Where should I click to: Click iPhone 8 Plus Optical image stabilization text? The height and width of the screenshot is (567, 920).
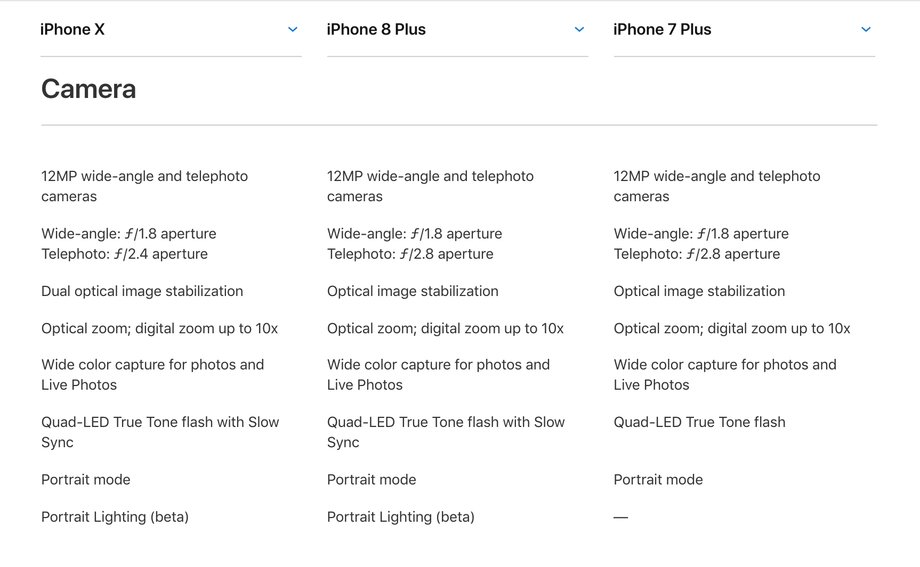click(x=412, y=291)
